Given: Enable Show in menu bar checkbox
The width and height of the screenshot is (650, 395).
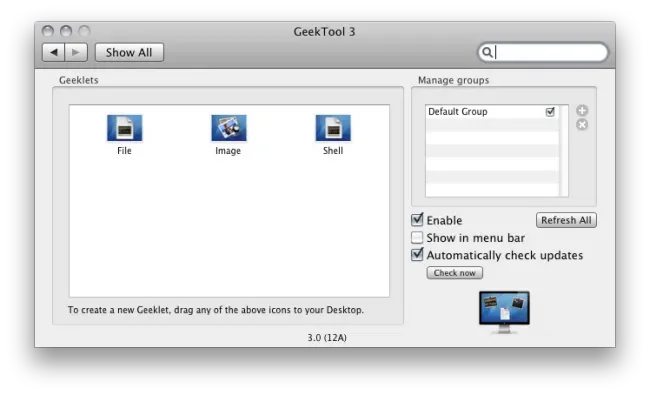Looking at the screenshot, I should pyautogui.click(x=417, y=237).
